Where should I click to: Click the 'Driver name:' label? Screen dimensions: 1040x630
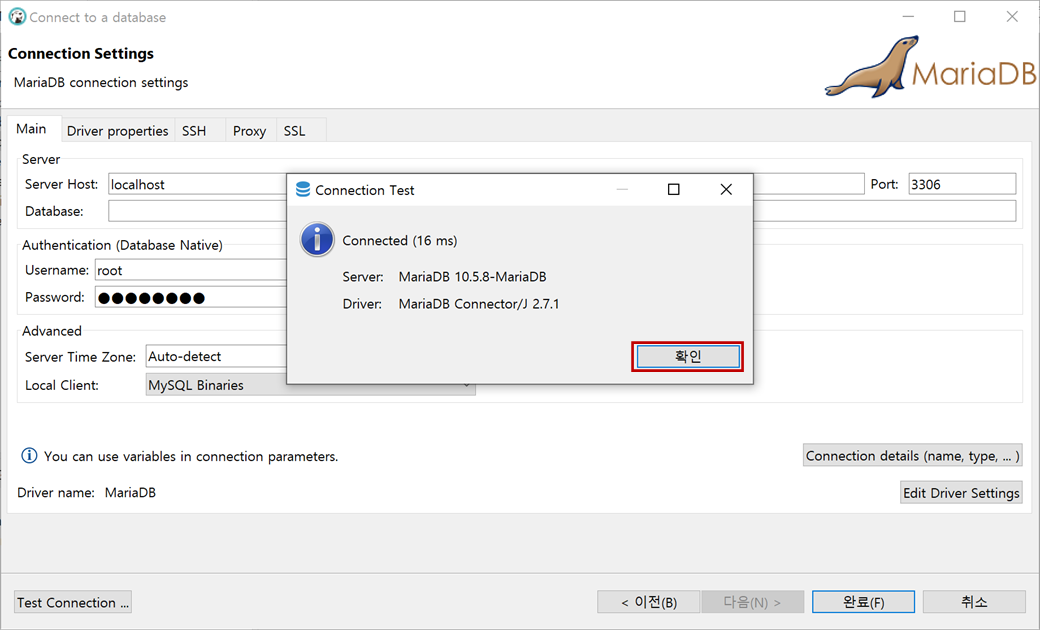tap(56, 493)
